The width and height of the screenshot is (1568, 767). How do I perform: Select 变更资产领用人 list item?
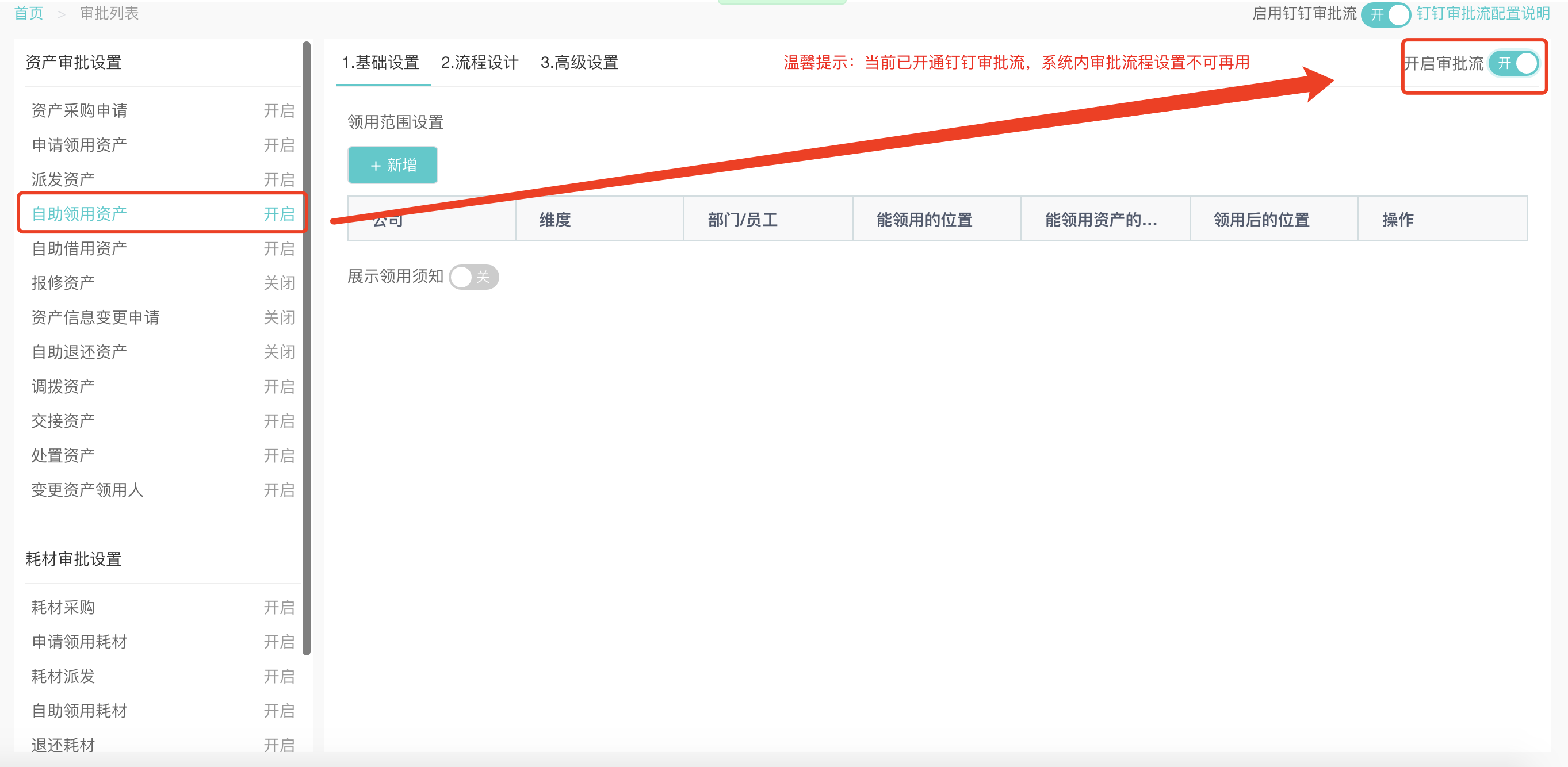point(87,490)
